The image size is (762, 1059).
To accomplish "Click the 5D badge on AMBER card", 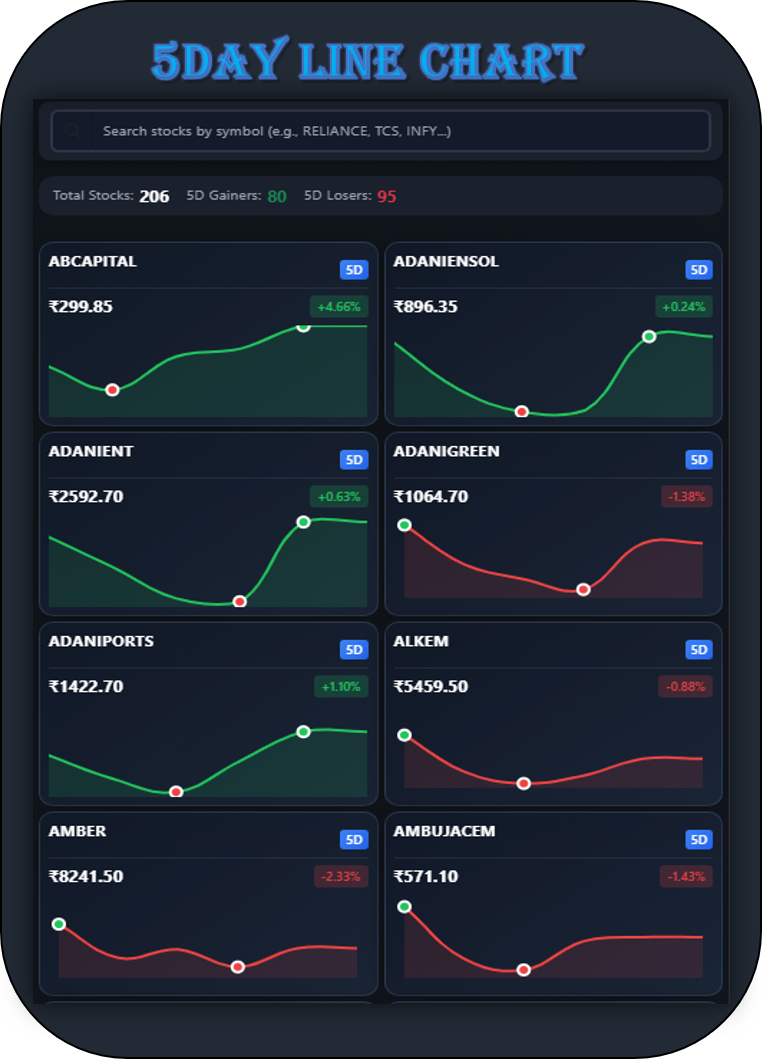I will point(354,840).
